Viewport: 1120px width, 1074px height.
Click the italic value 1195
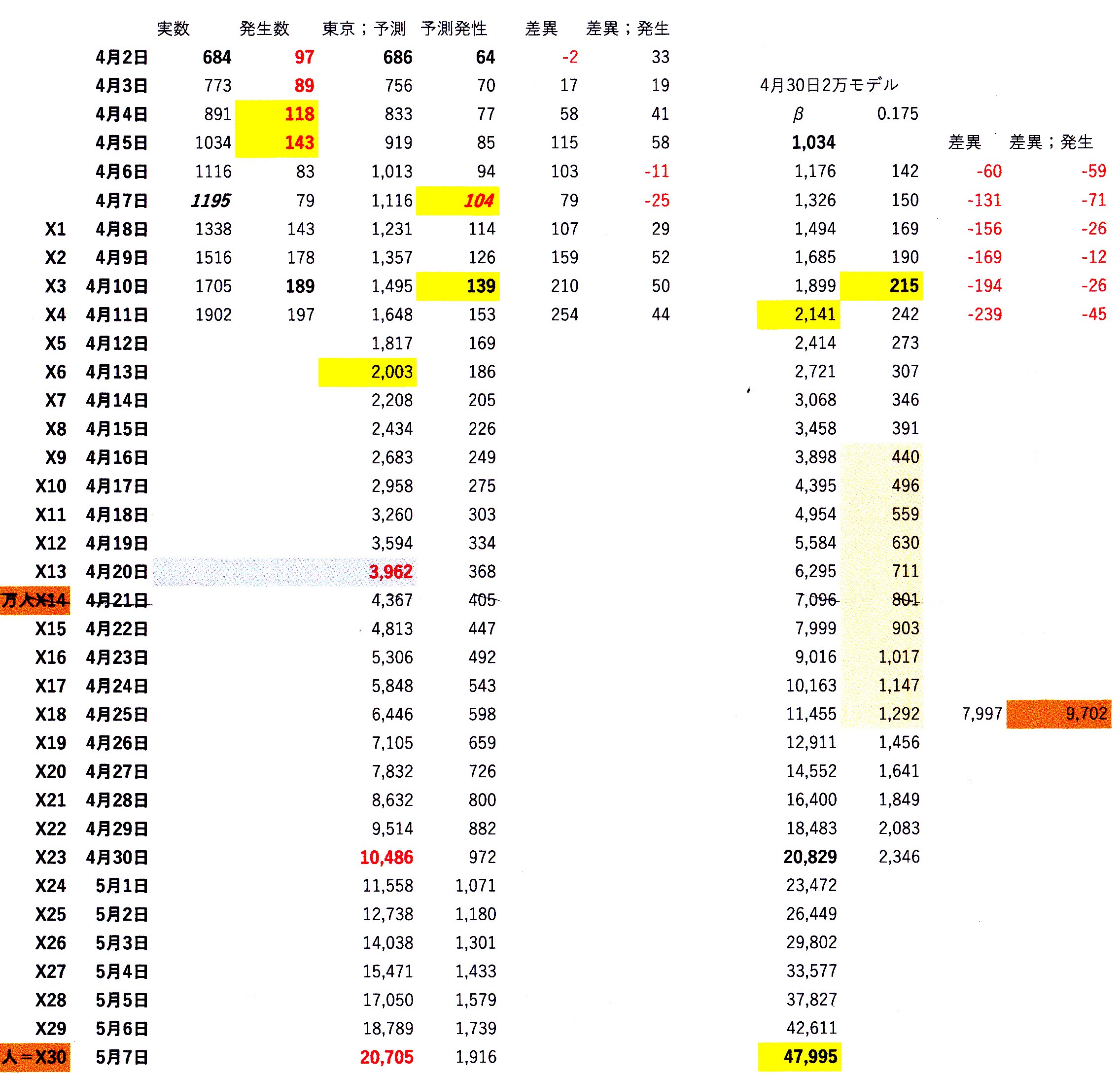click(211, 201)
